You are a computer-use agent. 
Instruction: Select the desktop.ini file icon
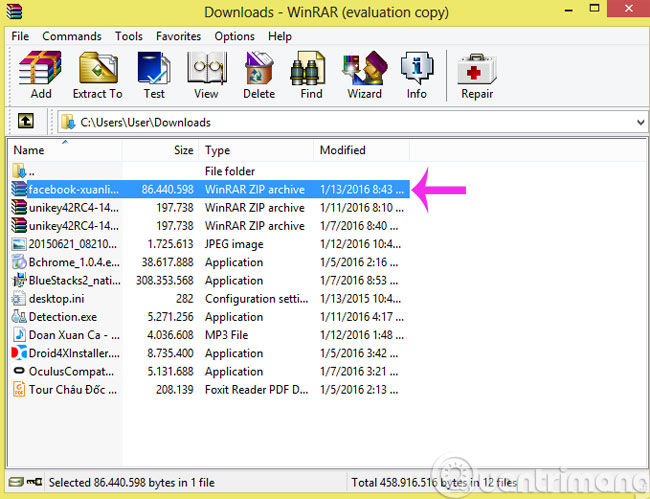(x=19, y=299)
